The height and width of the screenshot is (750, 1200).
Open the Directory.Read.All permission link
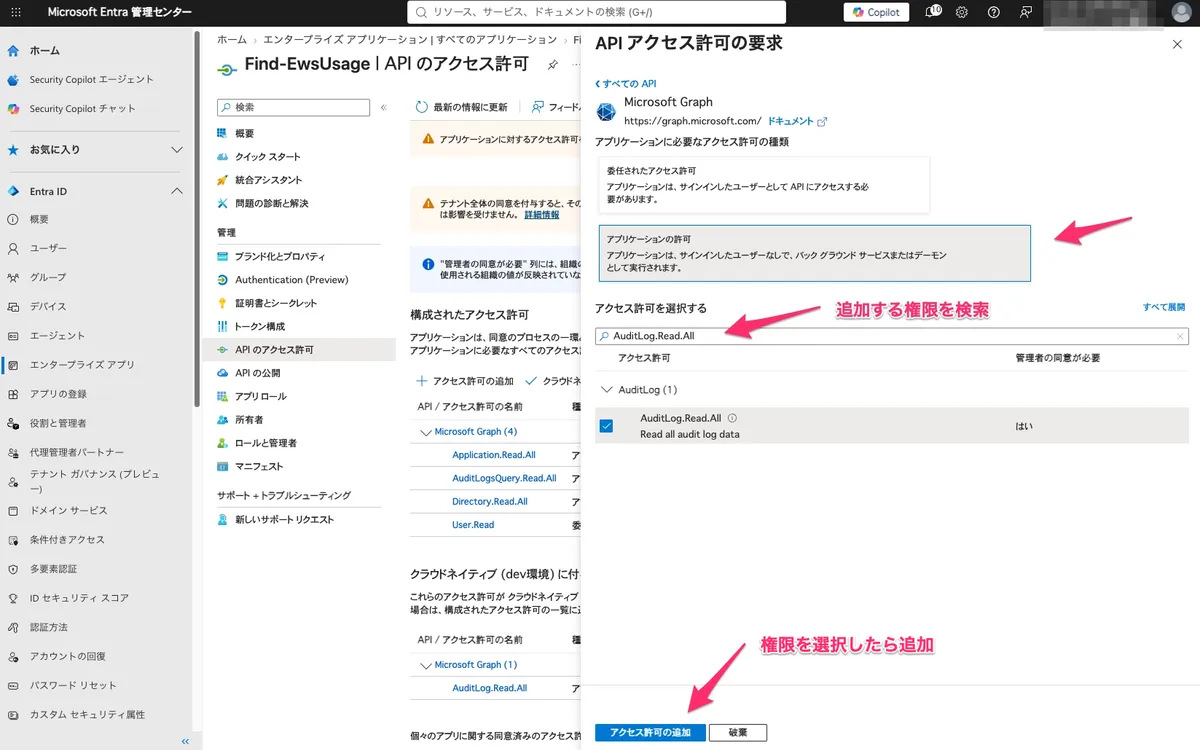489,501
